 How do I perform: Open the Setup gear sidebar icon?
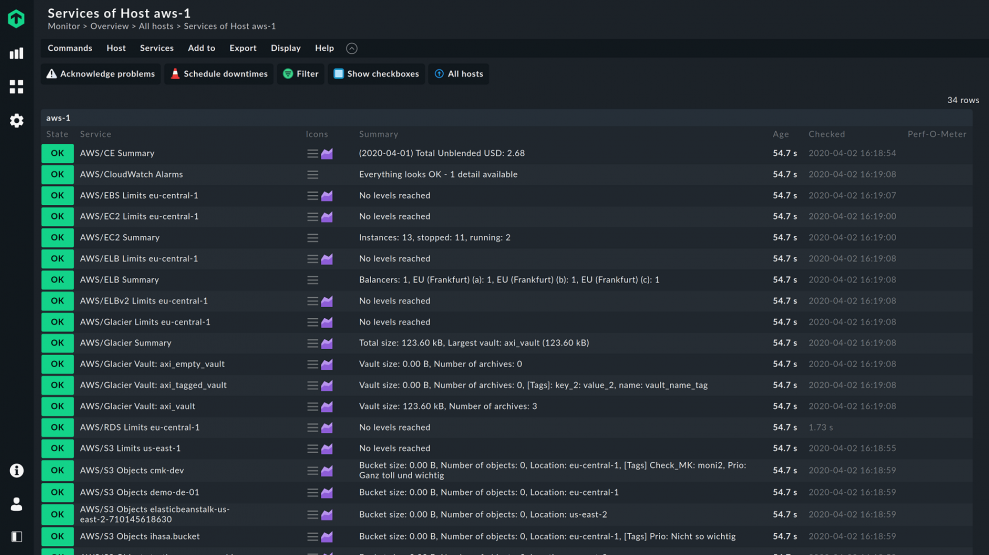pos(16,120)
